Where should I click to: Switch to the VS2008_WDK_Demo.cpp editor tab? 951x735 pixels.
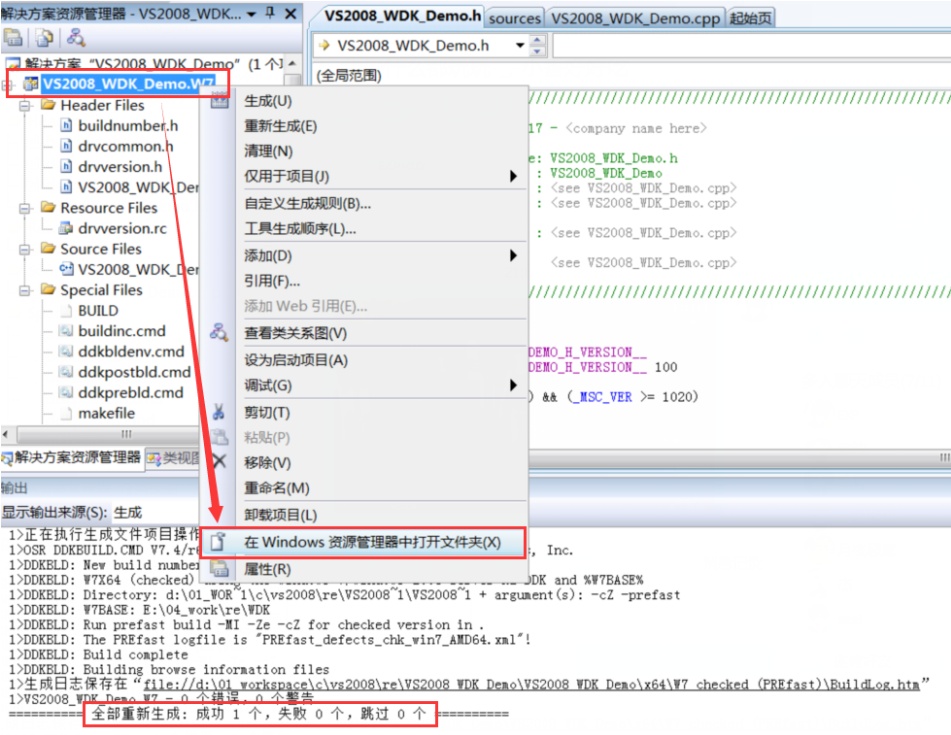635,18
